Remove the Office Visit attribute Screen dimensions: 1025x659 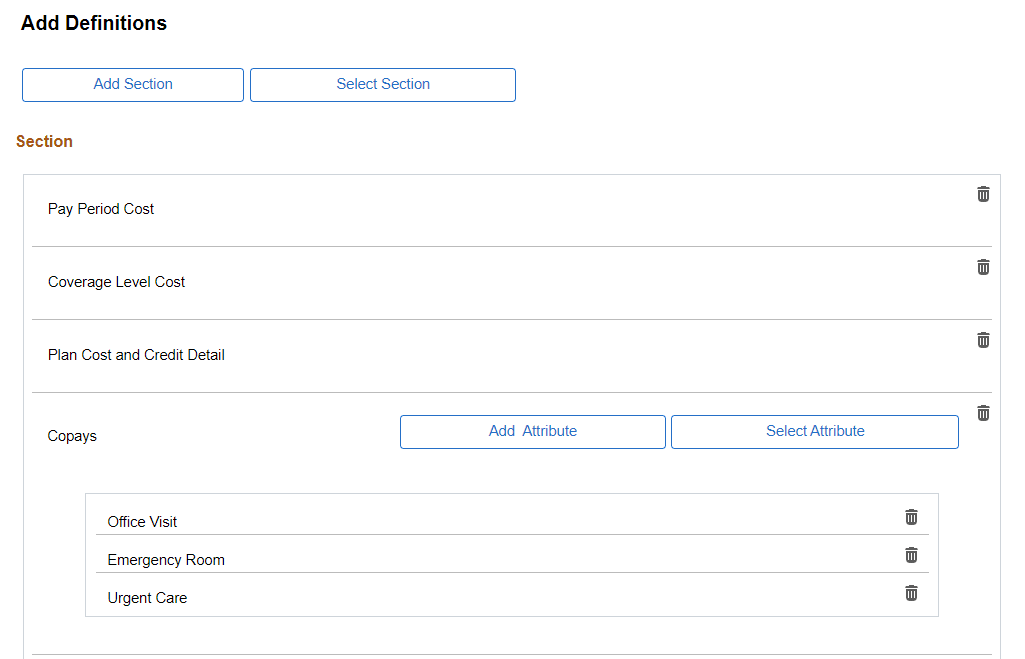click(x=911, y=516)
